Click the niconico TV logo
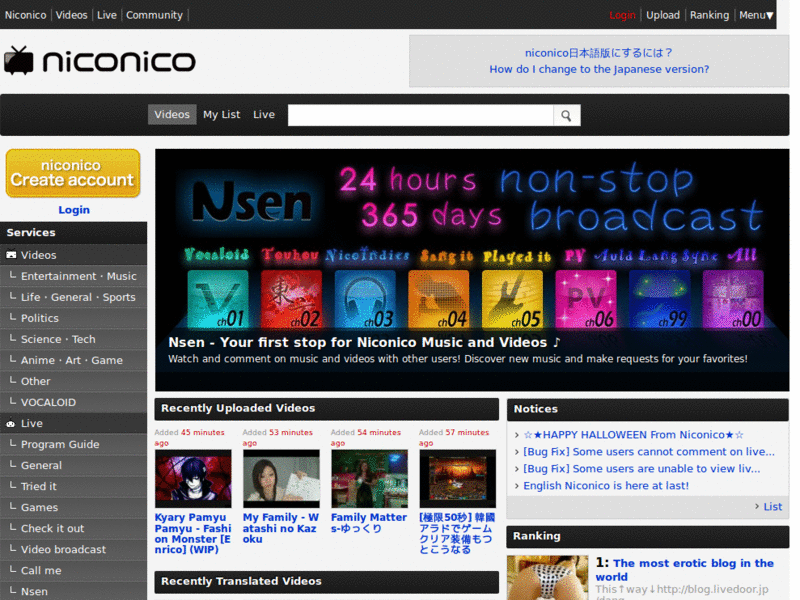Screen dimensions: 800x600 [x=99, y=61]
